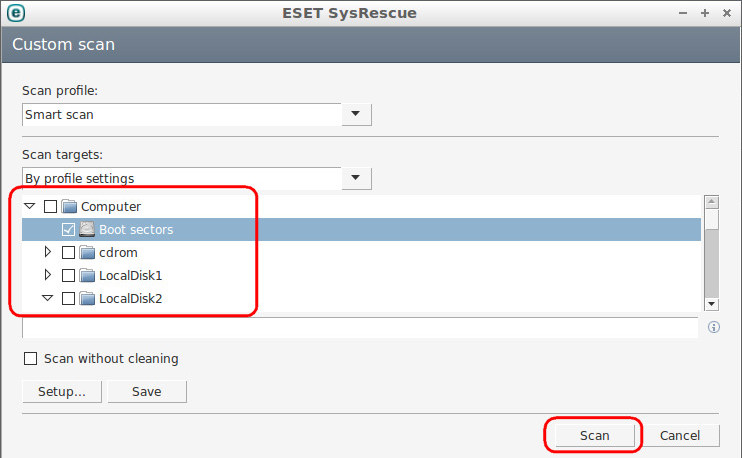Enable Scan without cleaning option
Image resolution: width=742 pixels, height=458 pixels.
pyautogui.click(x=30, y=359)
